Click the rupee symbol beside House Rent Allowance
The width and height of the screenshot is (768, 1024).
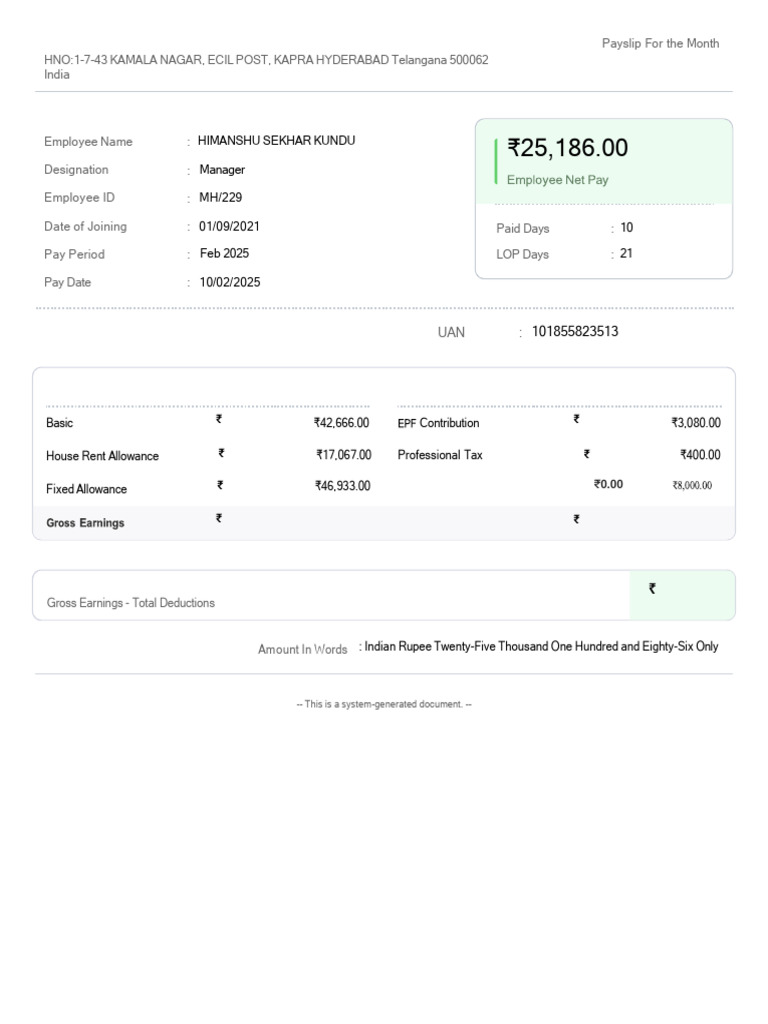[x=221, y=453]
